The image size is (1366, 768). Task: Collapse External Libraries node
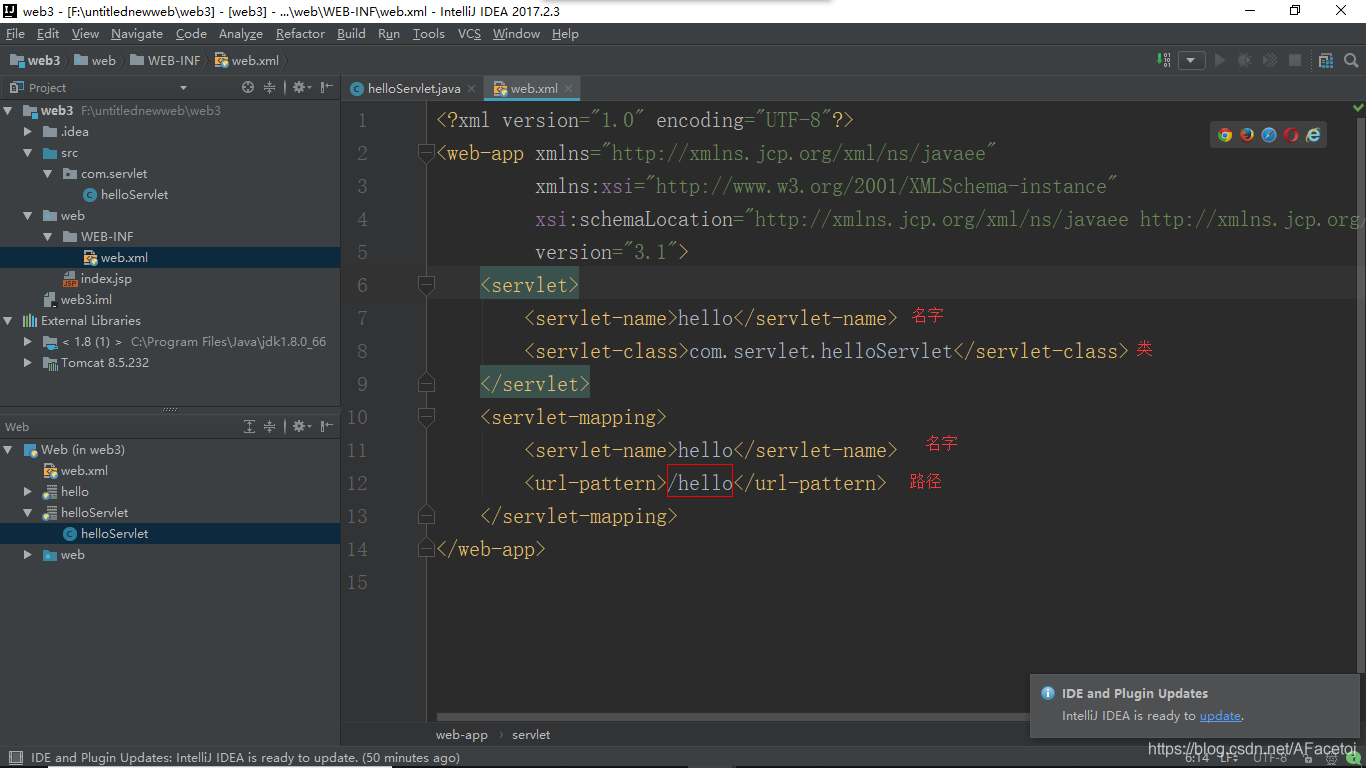9,321
